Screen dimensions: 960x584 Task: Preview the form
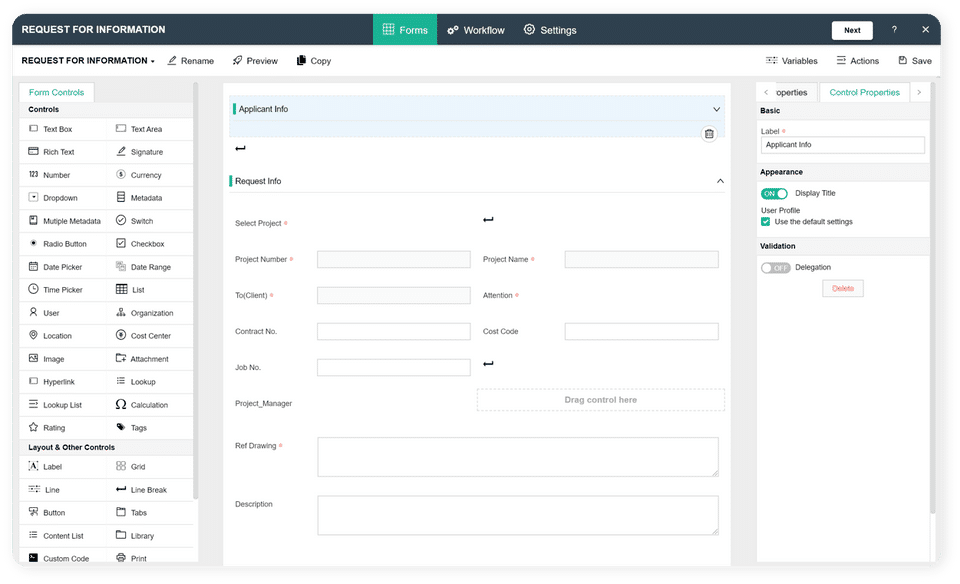(x=255, y=61)
